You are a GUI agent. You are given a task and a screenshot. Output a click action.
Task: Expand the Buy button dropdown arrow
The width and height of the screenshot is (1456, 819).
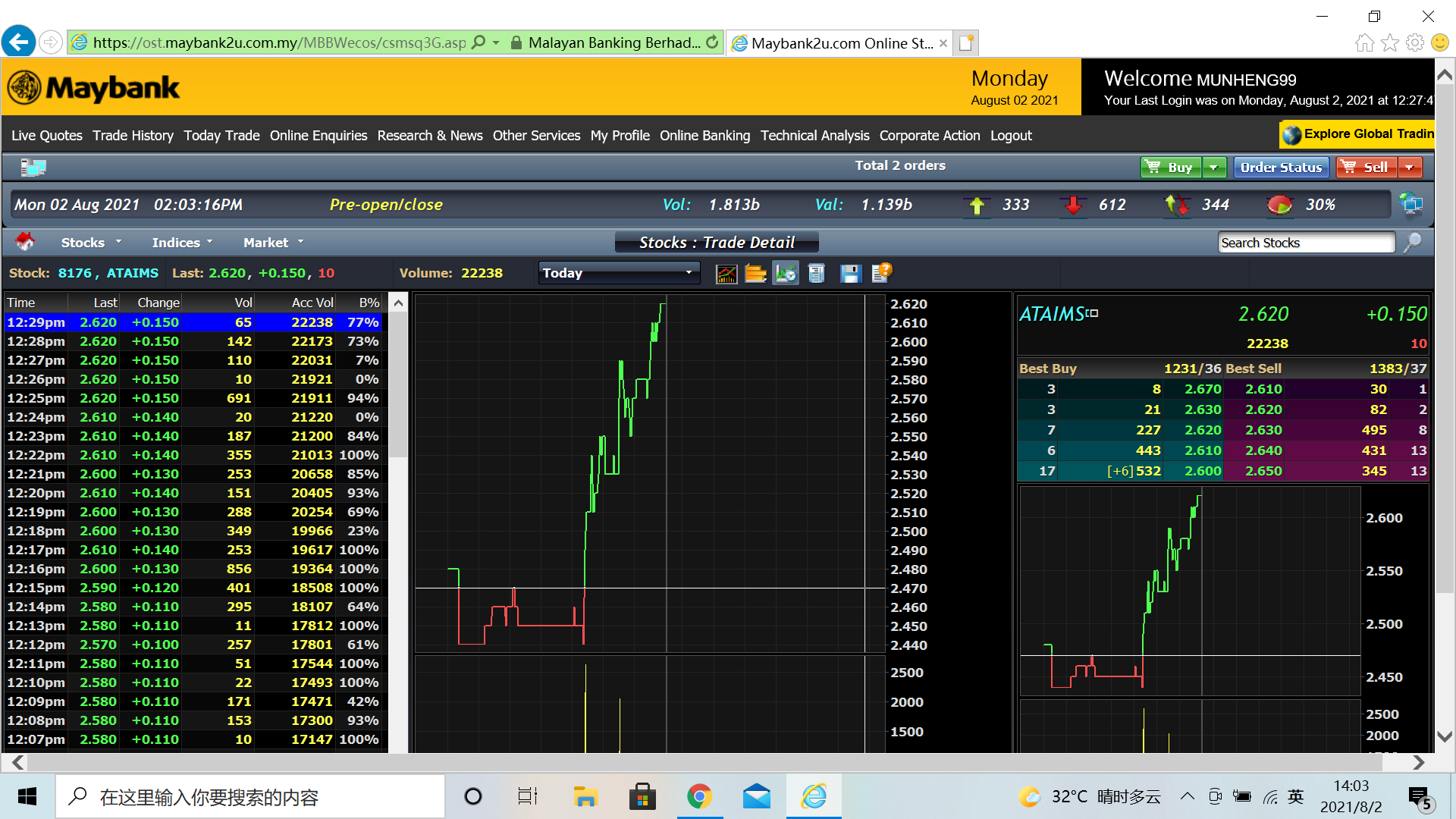(1214, 168)
